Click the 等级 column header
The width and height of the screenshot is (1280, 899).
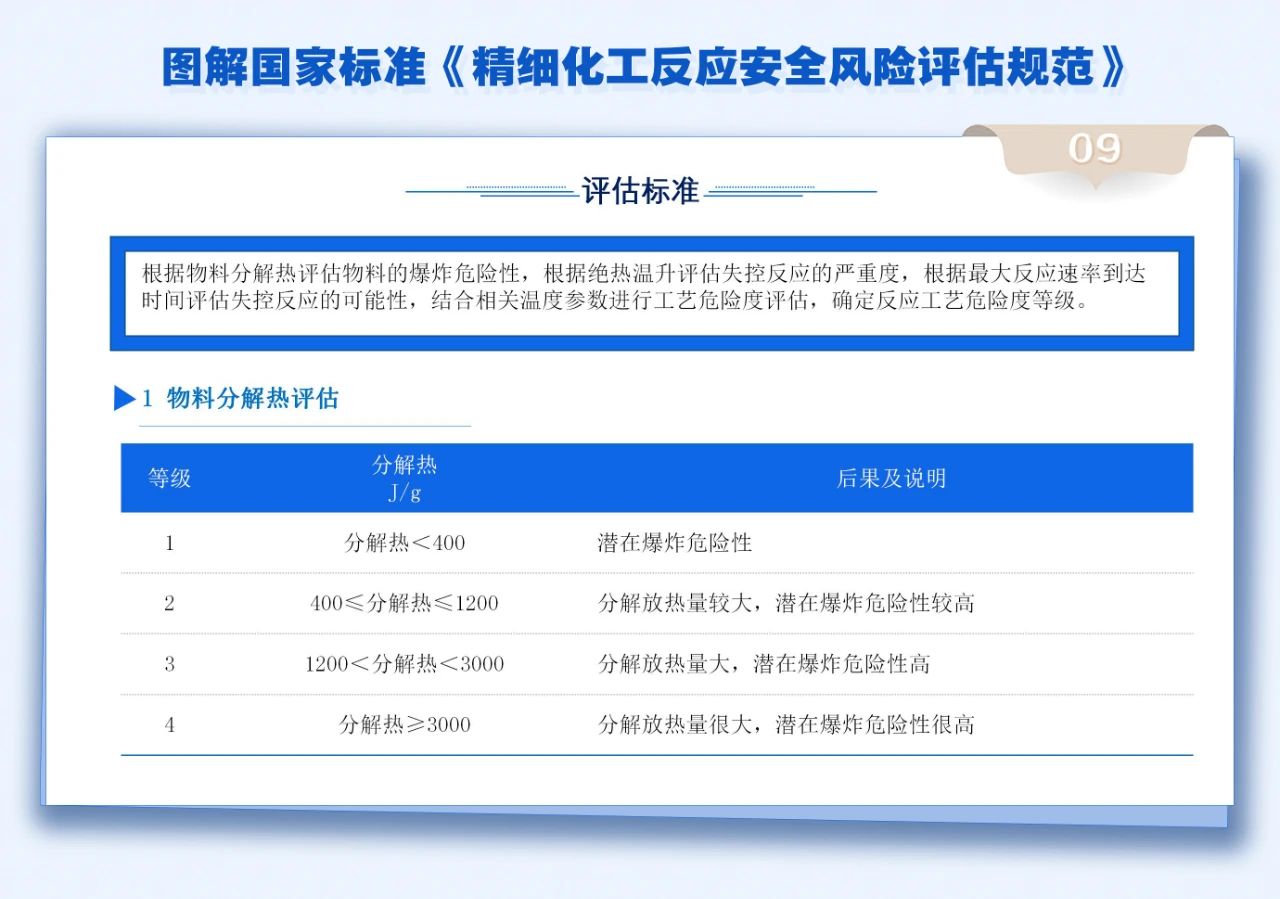click(169, 478)
